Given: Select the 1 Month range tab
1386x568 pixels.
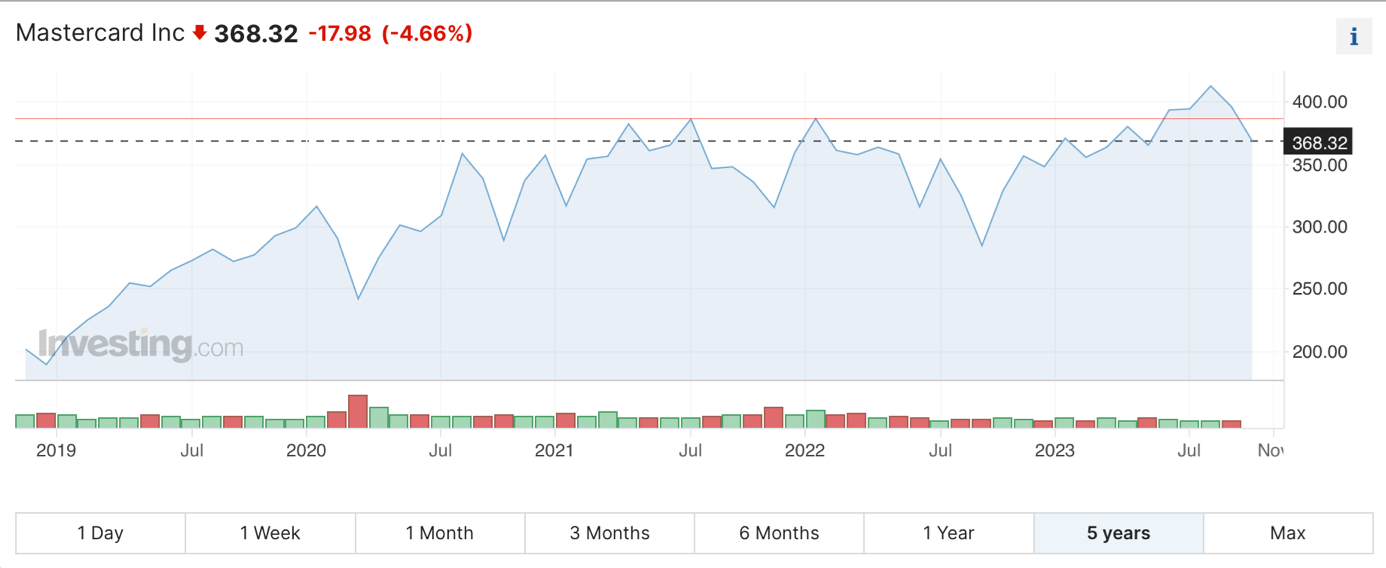Looking at the screenshot, I should (440, 533).
